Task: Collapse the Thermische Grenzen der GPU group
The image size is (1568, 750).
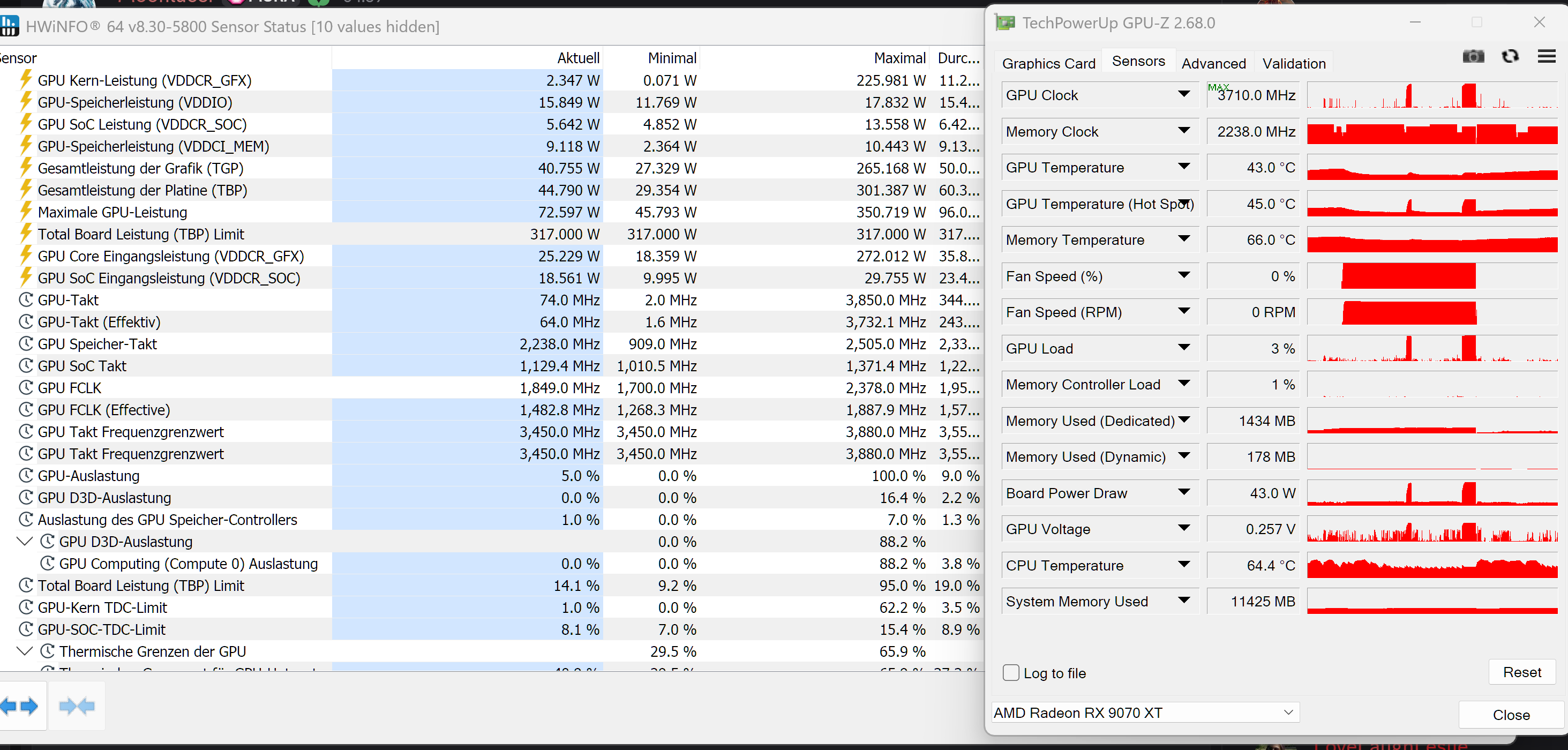Action: pyautogui.click(x=24, y=650)
